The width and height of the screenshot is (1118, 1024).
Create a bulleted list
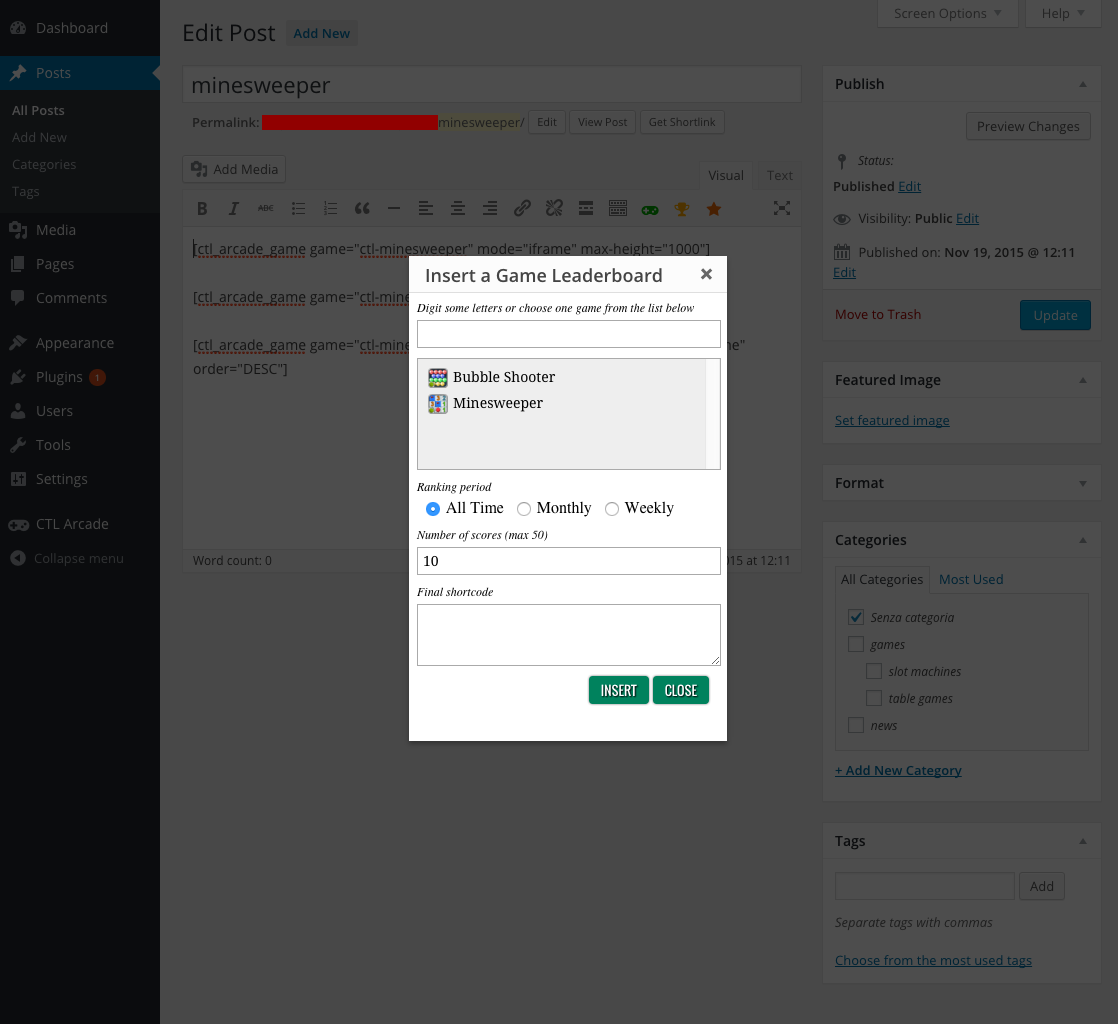[298, 208]
